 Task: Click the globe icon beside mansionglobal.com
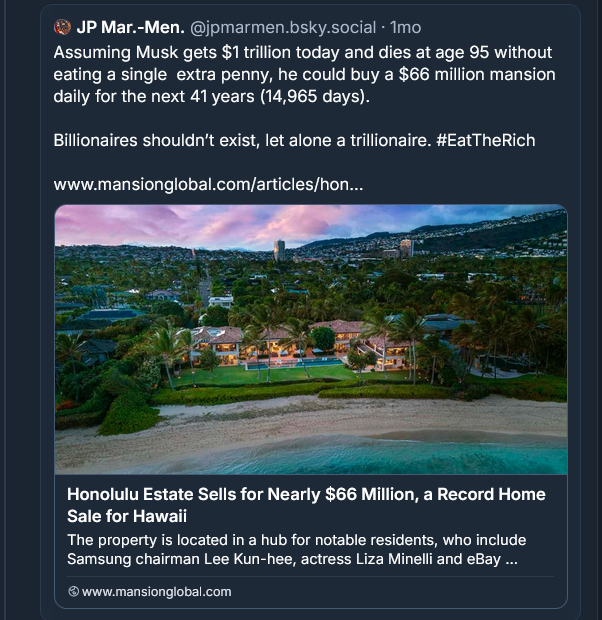coord(73,591)
